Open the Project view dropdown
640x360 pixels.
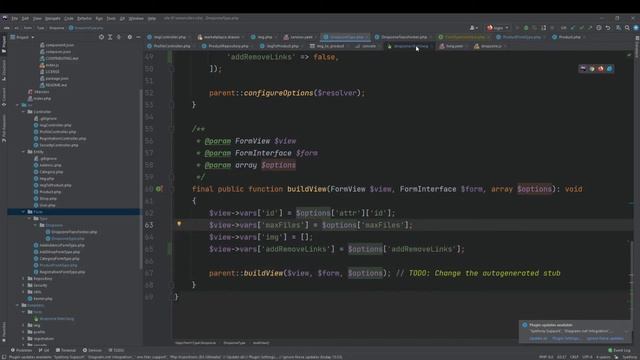pos(23,37)
